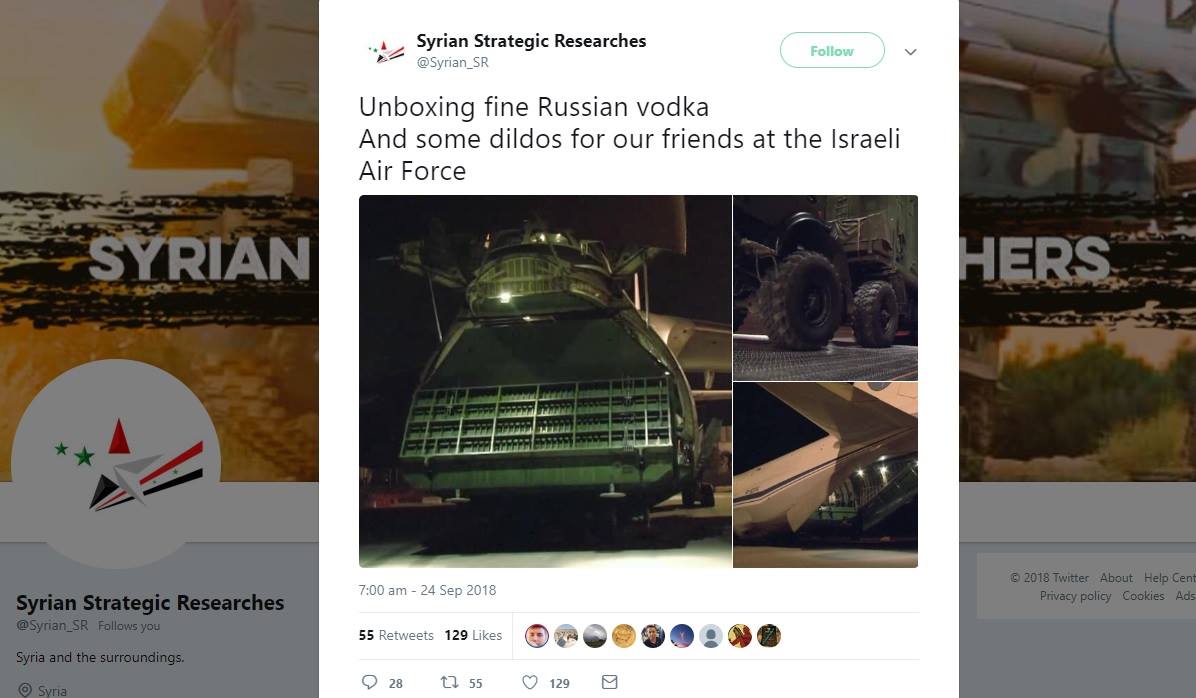
Task: Click the retweet arrows icon
Action: click(449, 682)
